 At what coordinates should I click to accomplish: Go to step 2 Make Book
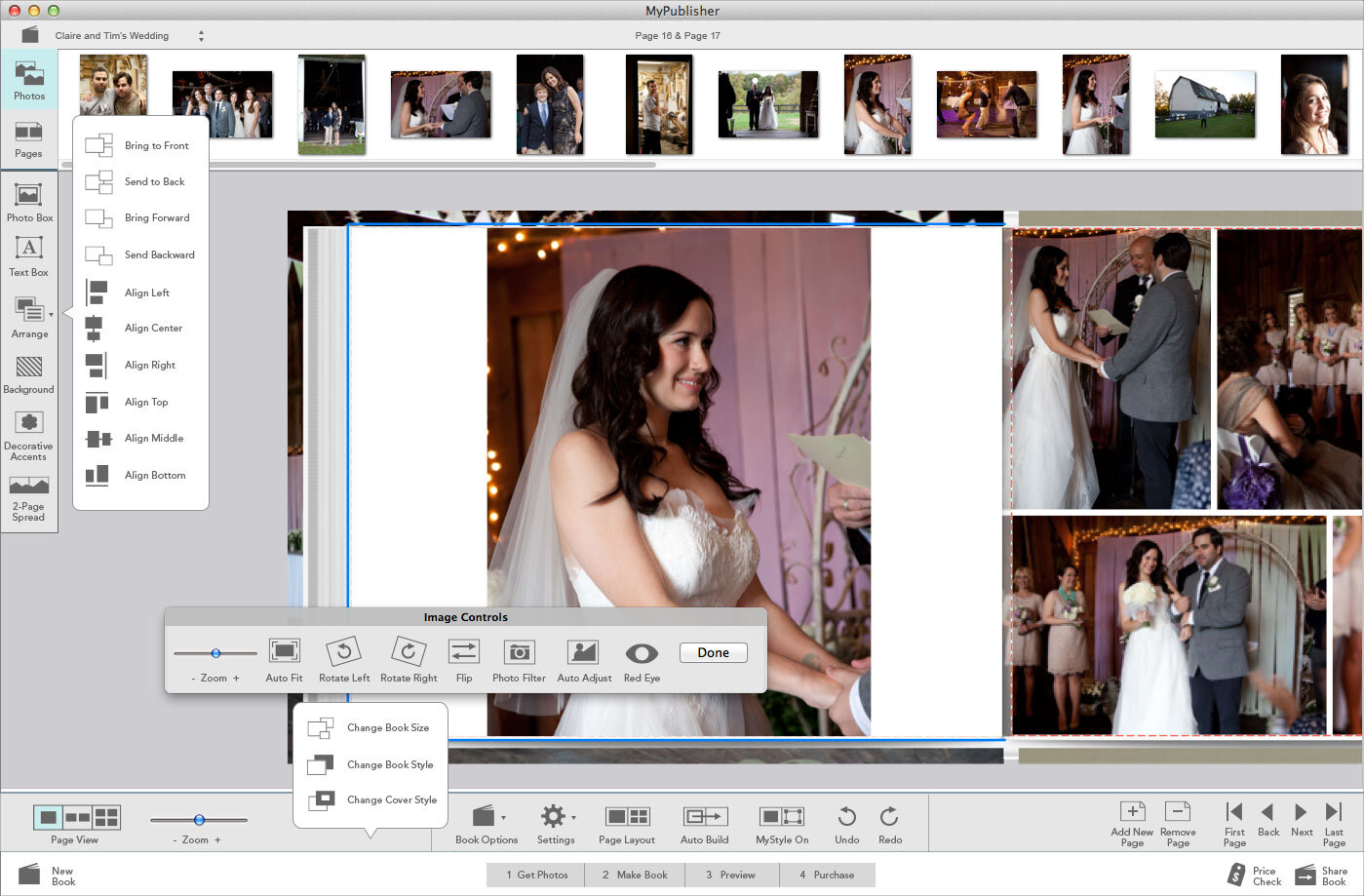click(634, 875)
